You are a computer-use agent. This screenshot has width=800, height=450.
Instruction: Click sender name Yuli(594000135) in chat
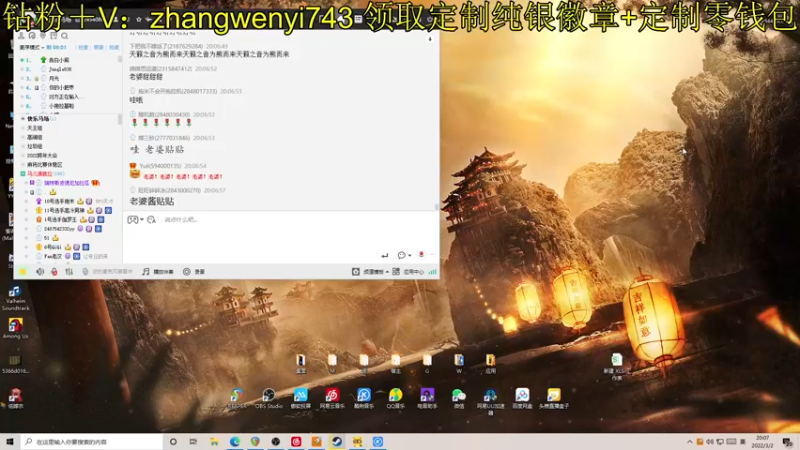click(160, 166)
